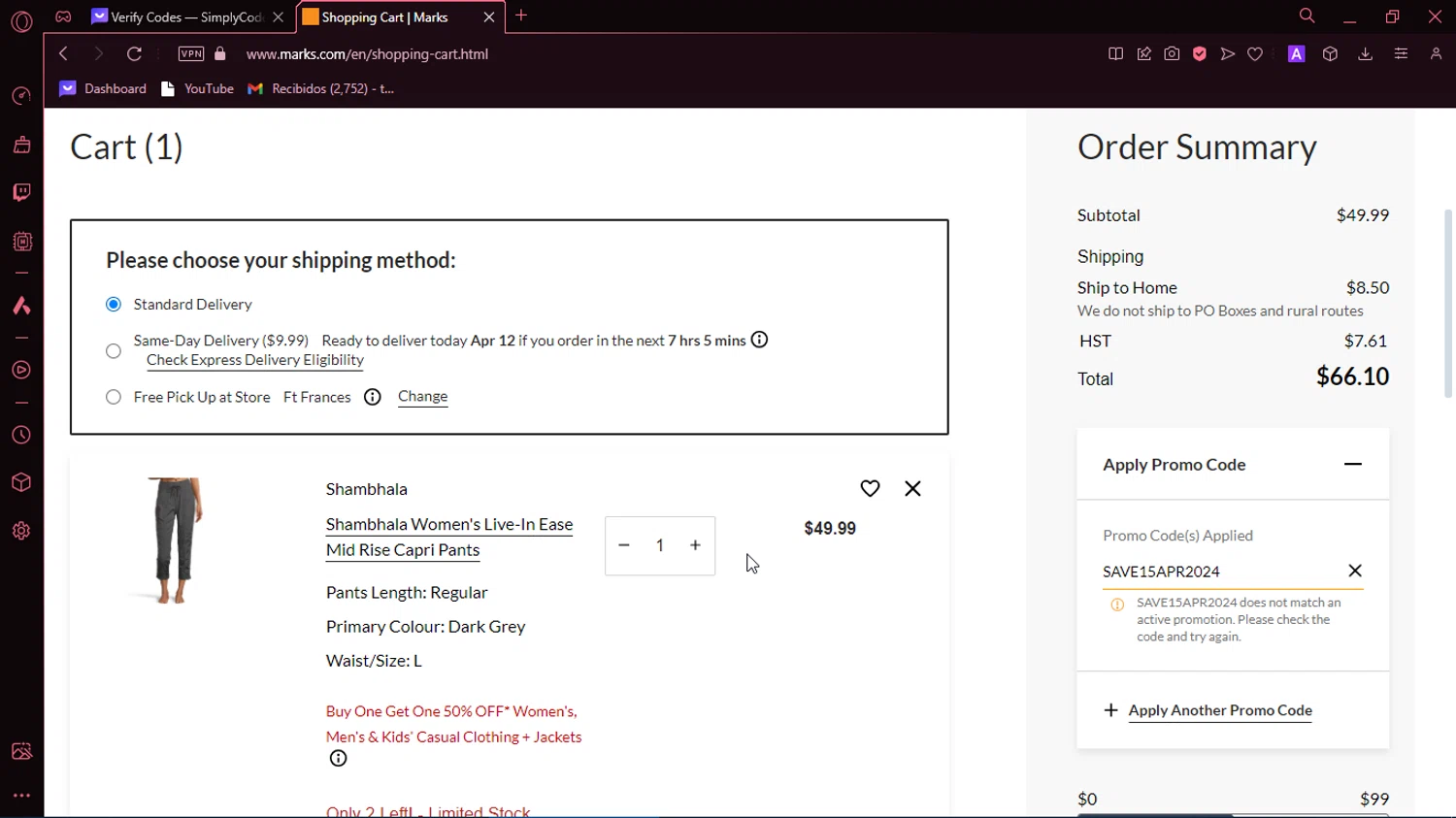The width and height of the screenshot is (1456, 818).
Task: Show Buy One Get One offer details icon
Action: click(x=338, y=759)
